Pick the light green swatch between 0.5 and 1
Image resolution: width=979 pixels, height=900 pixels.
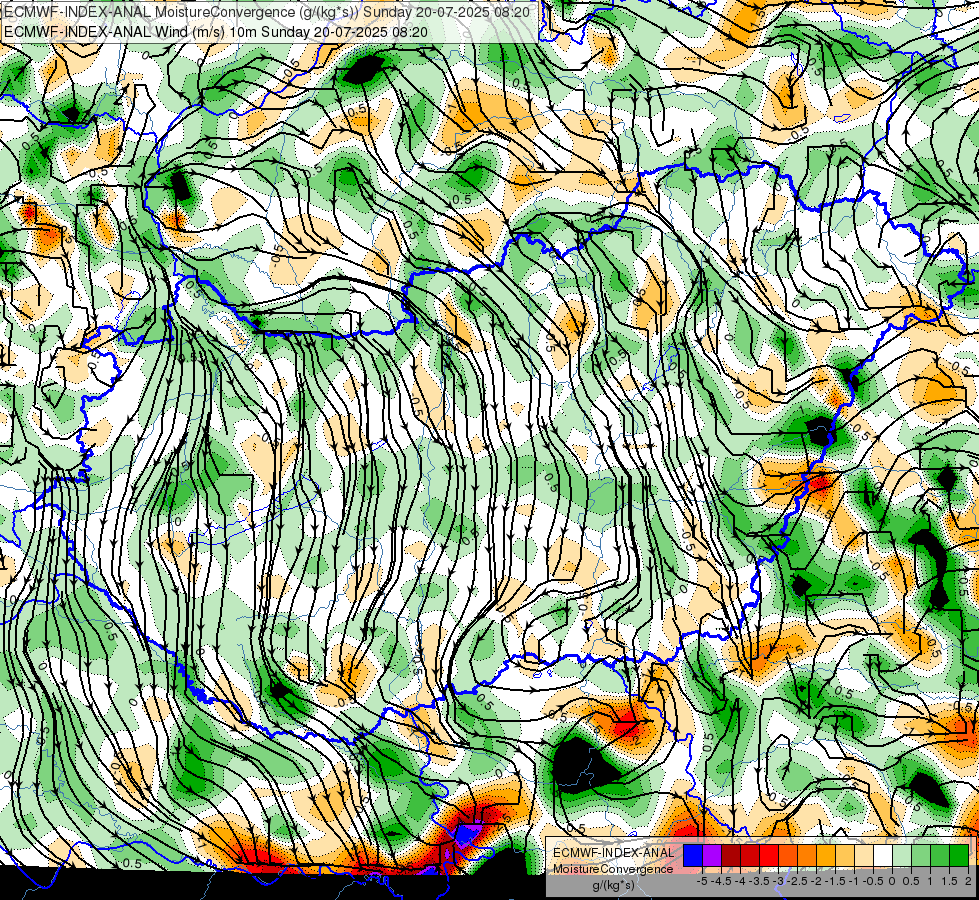[x=921, y=855]
